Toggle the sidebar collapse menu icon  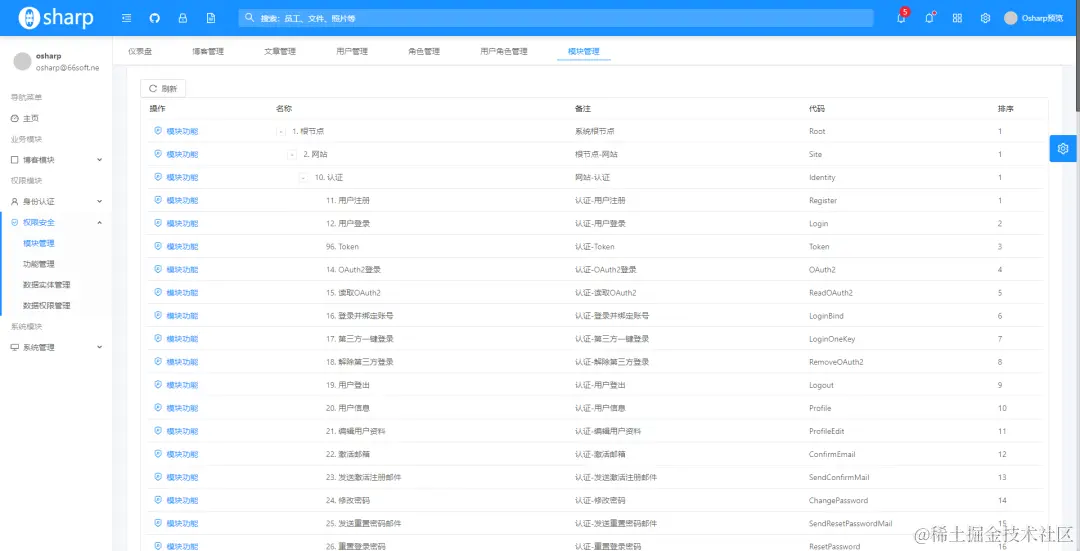coord(127,18)
